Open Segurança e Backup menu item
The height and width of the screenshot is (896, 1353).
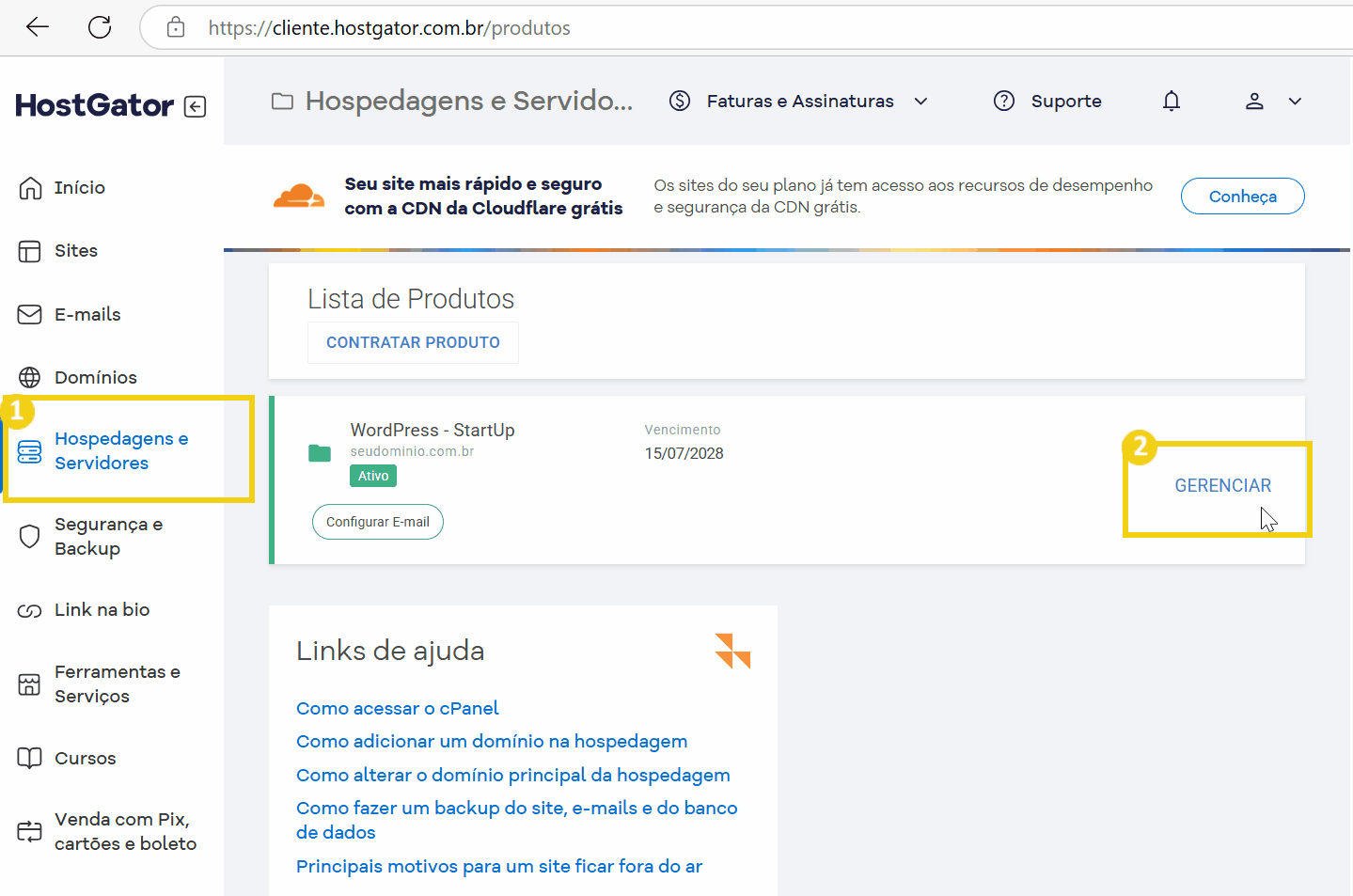click(x=108, y=536)
